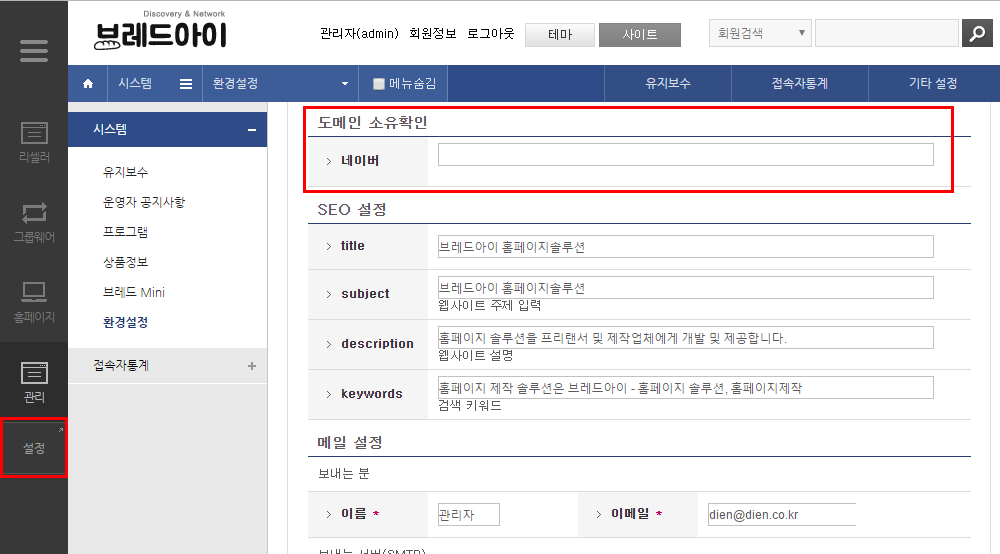Viewport: 1000px width, 554px height.
Task: Select 운영자 공지사항 in the side menu
Action: coord(144,202)
